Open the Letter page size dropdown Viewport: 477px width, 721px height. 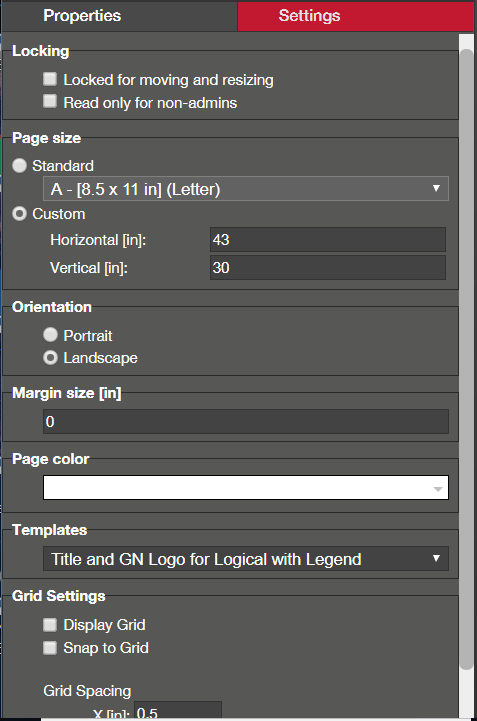(246, 189)
